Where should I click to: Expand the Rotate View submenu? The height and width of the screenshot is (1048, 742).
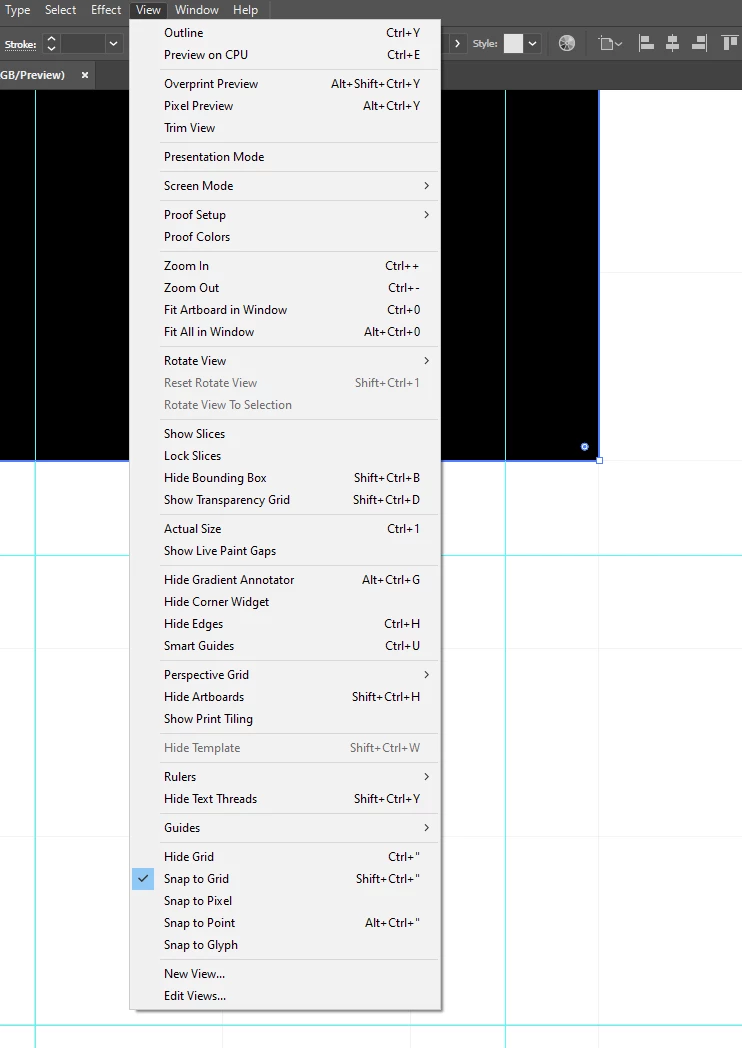(285, 361)
